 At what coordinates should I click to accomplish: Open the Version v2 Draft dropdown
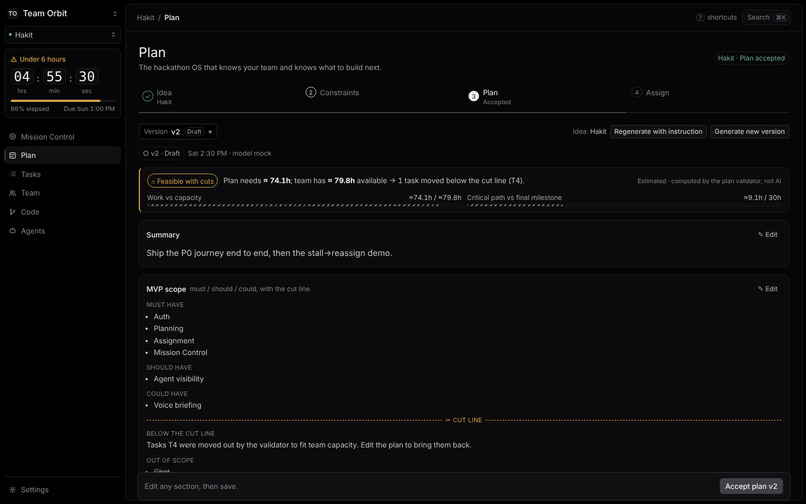pyautogui.click(x=178, y=132)
